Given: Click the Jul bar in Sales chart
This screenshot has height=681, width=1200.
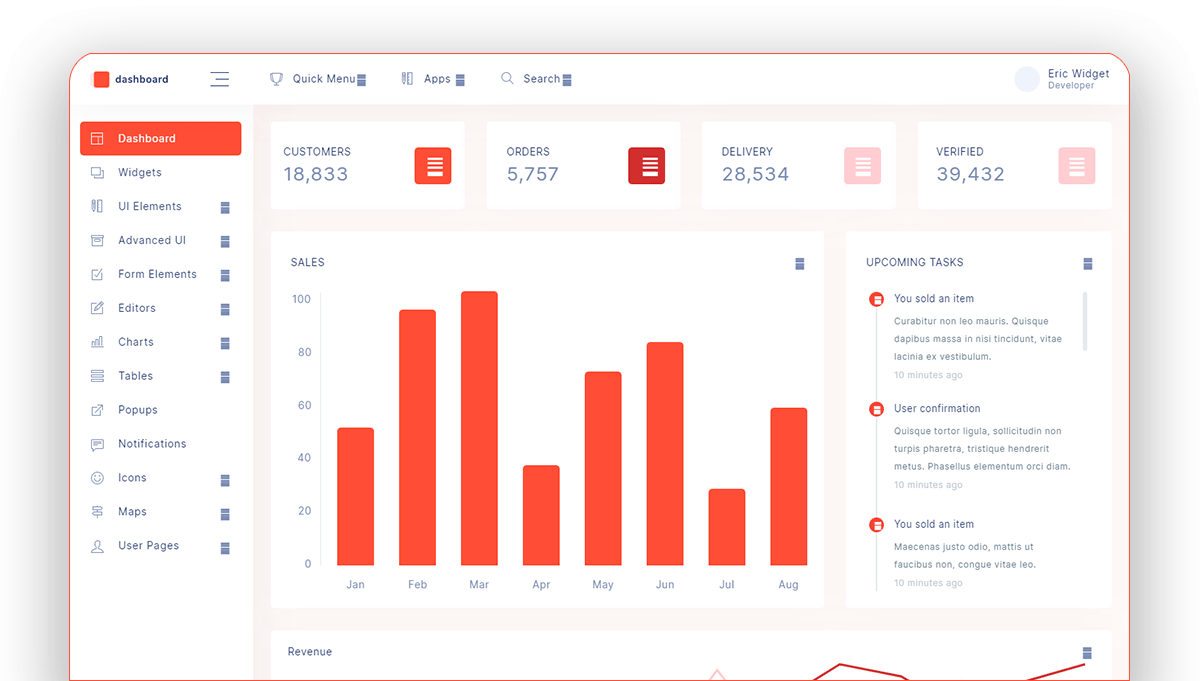Looking at the screenshot, I should (x=727, y=527).
